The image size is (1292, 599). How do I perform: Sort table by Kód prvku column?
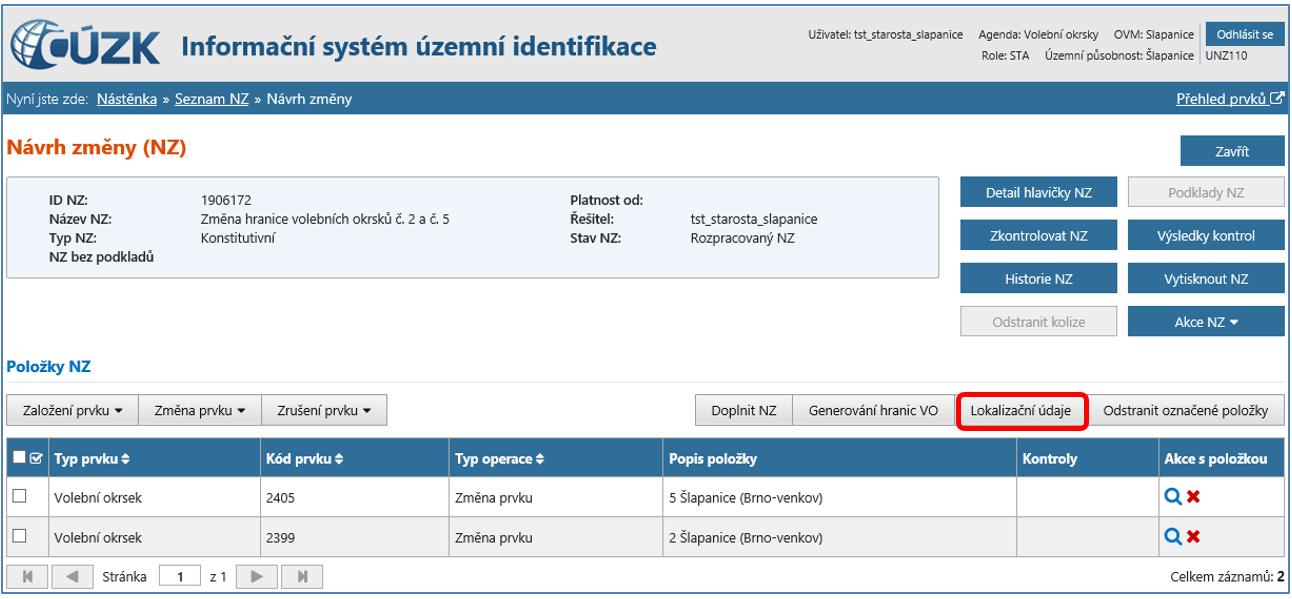tap(306, 459)
